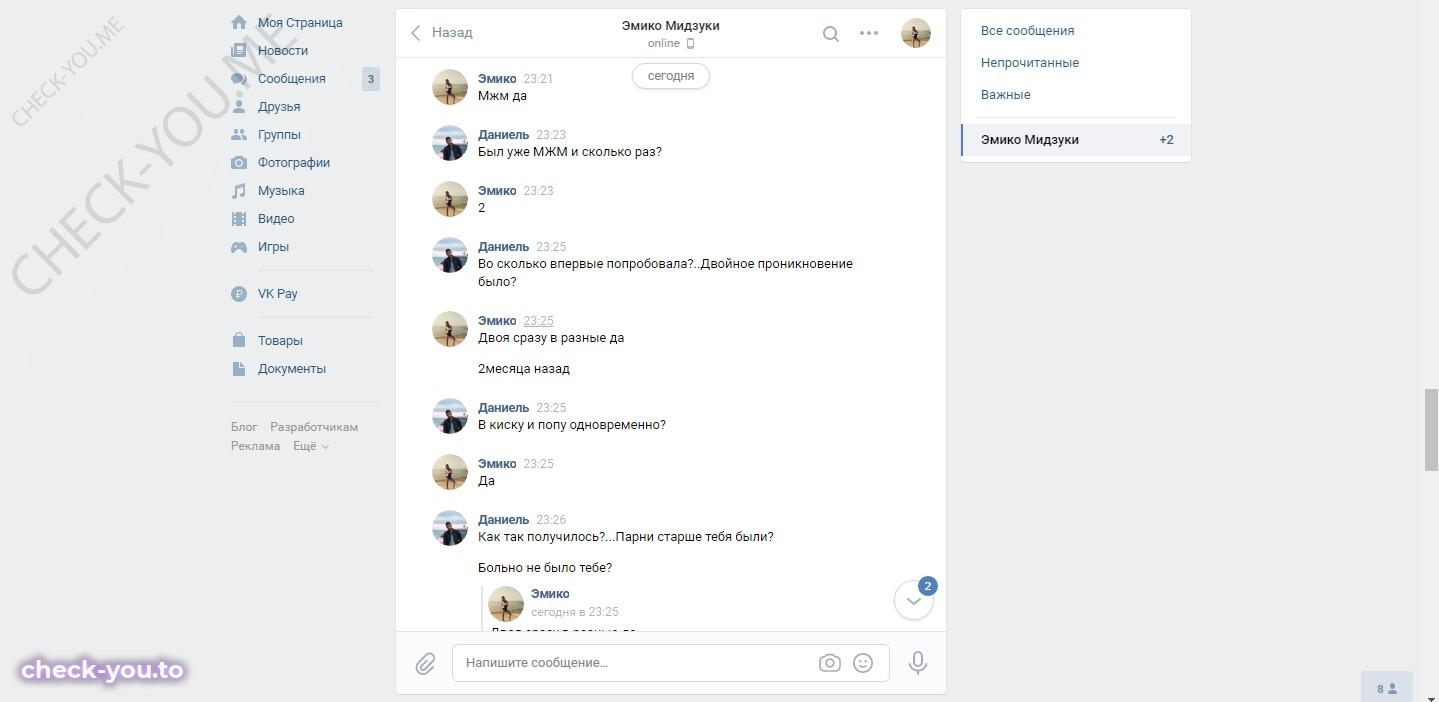This screenshot has height=702, width=1439.
Task: Click the message text 2месяца назад
Action: (x=524, y=368)
